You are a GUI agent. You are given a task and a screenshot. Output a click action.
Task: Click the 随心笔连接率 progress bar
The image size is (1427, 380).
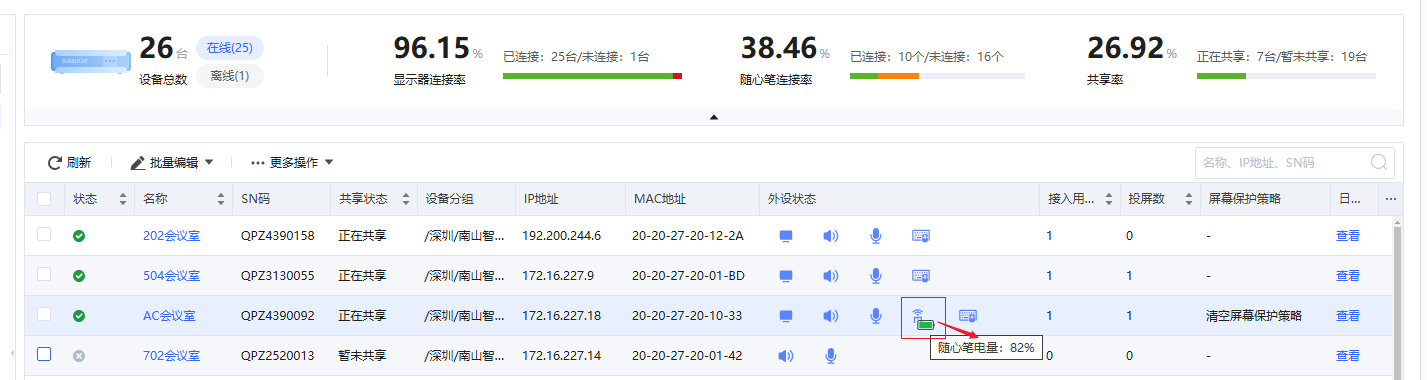click(937, 76)
